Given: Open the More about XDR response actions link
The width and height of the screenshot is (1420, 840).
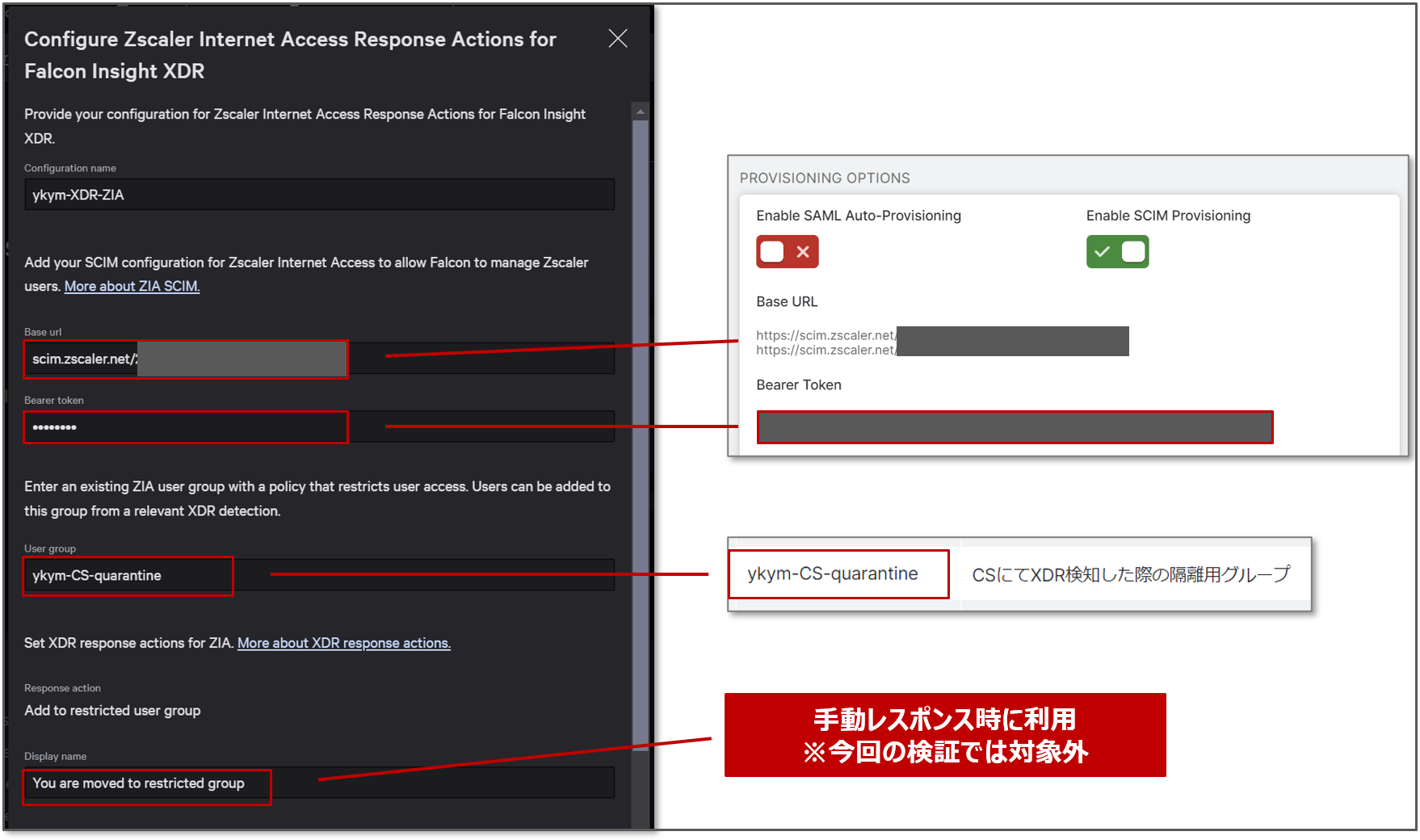Looking at the screenshot, I should pyautogui.click(x=344, y=643).
